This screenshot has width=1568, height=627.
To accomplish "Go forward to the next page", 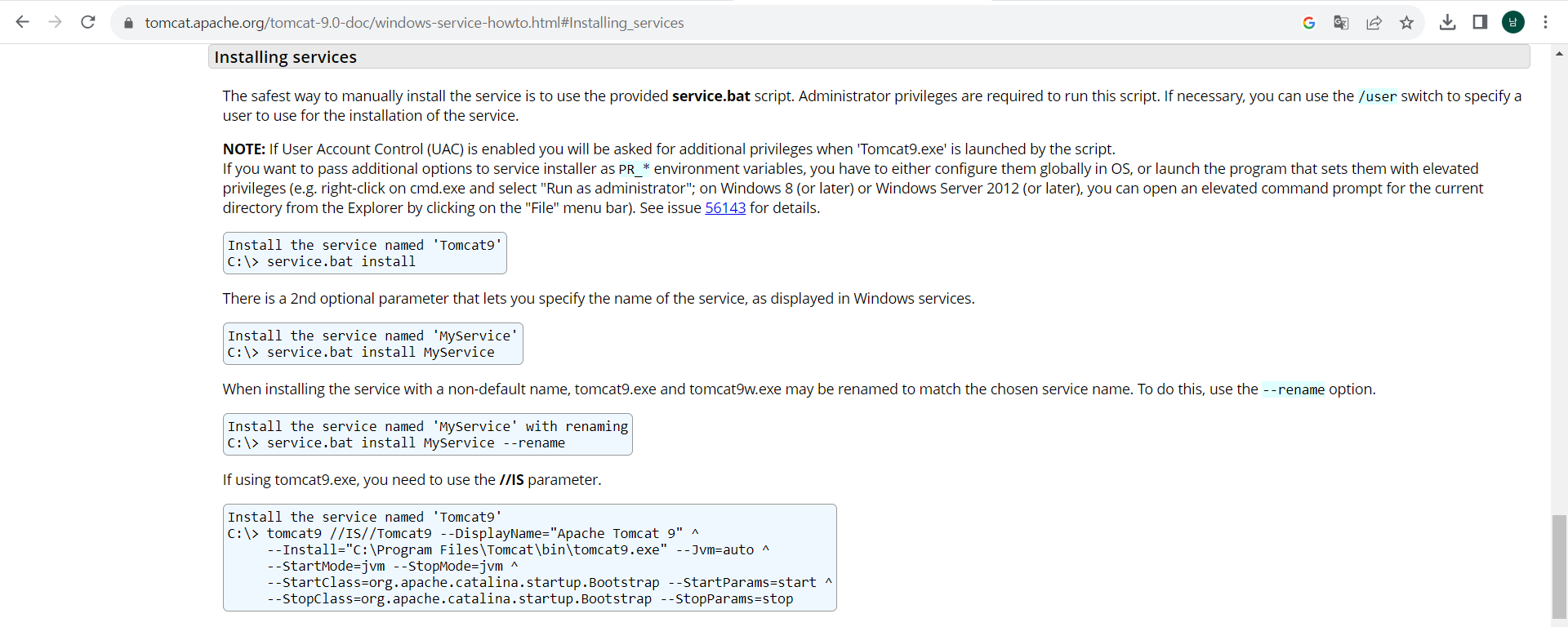I will point(55,22).
